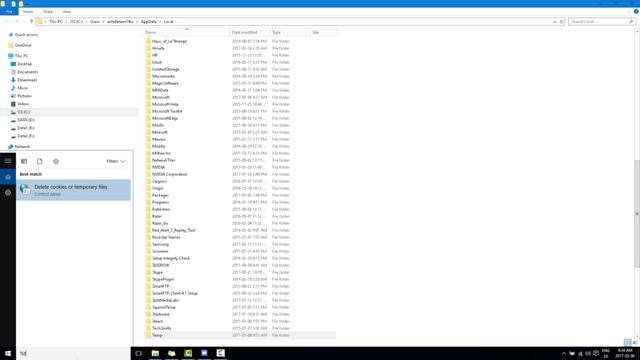640x360 pixels.
Task: Filter search results by Apps icon
Action: [x=24, y=161]
